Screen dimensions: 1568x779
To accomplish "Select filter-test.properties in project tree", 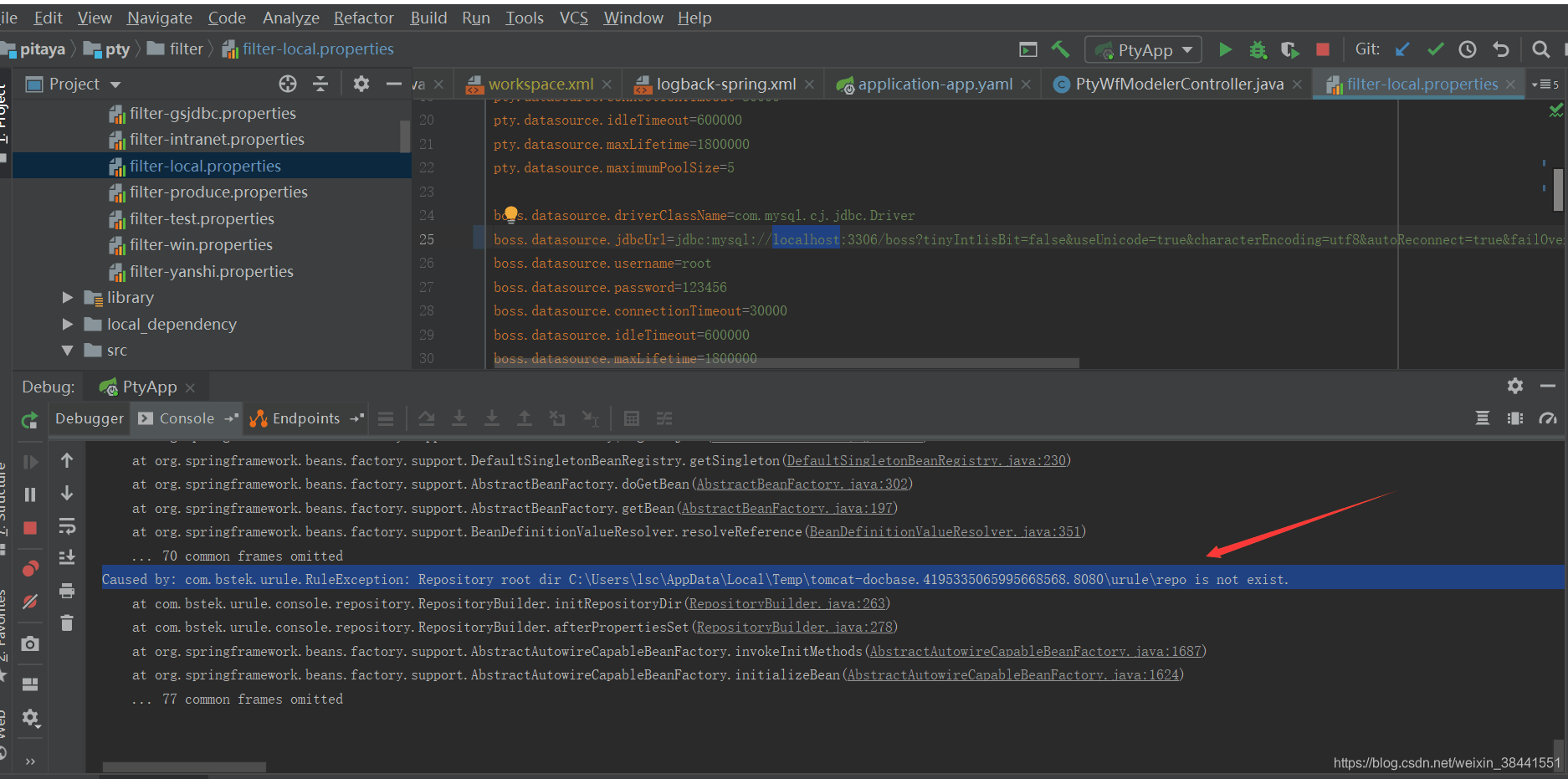I will pos(202,218).
